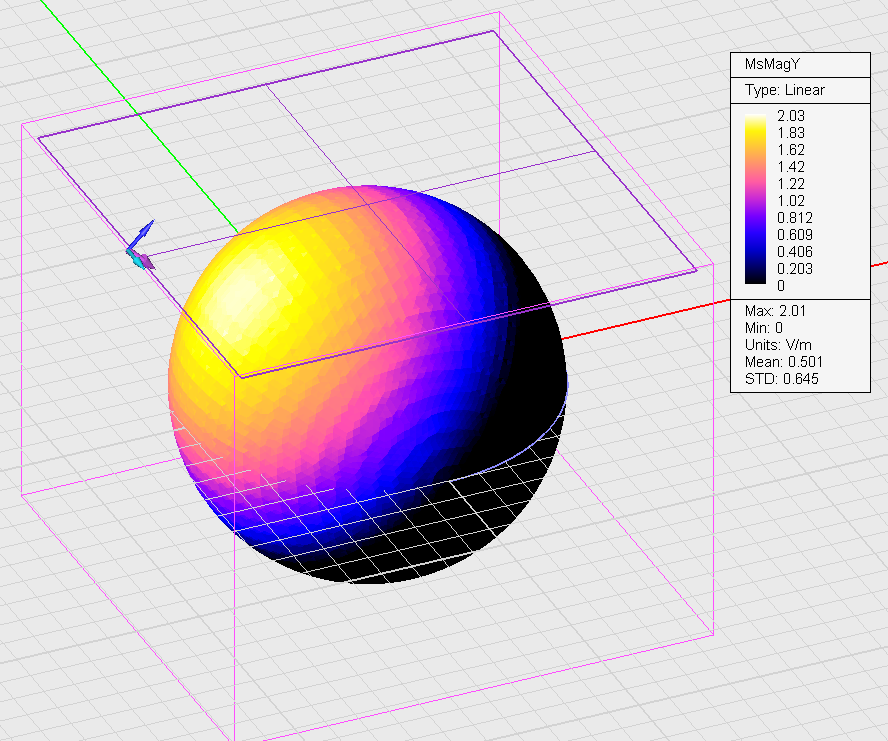Click the 1.62 value on legend scale

tap(790, 150)
